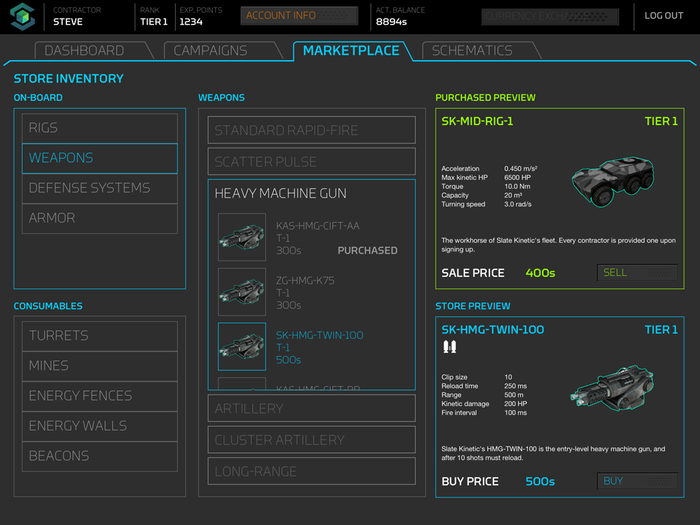Open the Currency Exchange button
The height and width of the screenshot is (525, 700).
550,17
